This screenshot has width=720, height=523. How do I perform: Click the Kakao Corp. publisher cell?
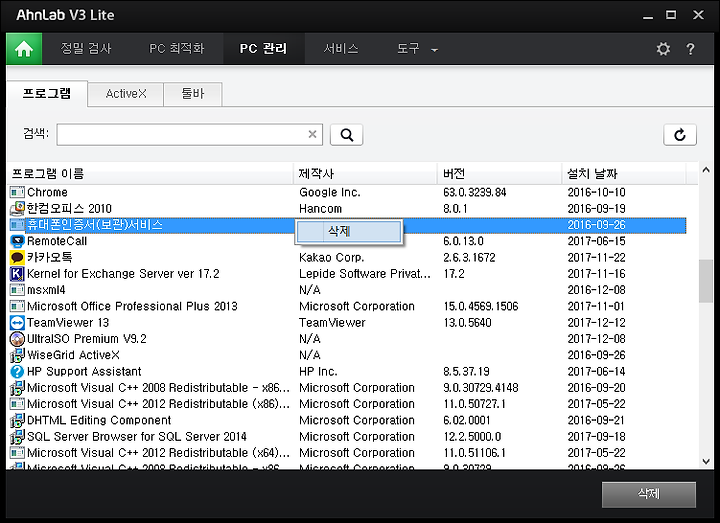coord(332,257)
